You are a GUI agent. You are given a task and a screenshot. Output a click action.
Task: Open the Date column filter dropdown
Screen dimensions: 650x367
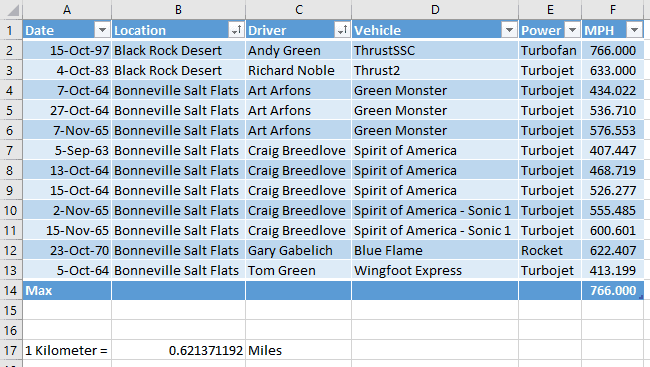pyautogui.click(x=102, y=30)
